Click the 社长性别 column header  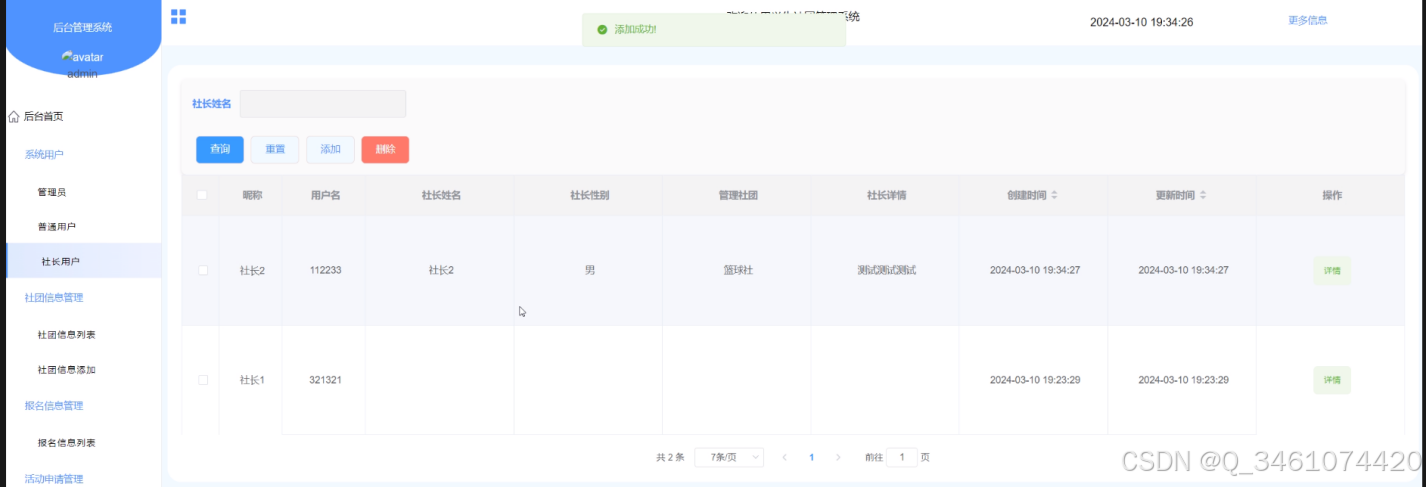tap(589, 195)
